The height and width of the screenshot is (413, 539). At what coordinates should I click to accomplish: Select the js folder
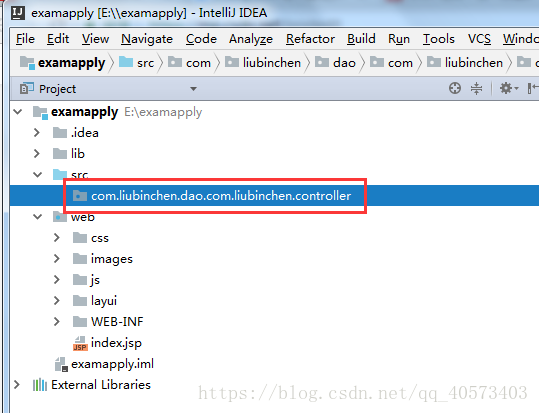(x=95, y=280)
